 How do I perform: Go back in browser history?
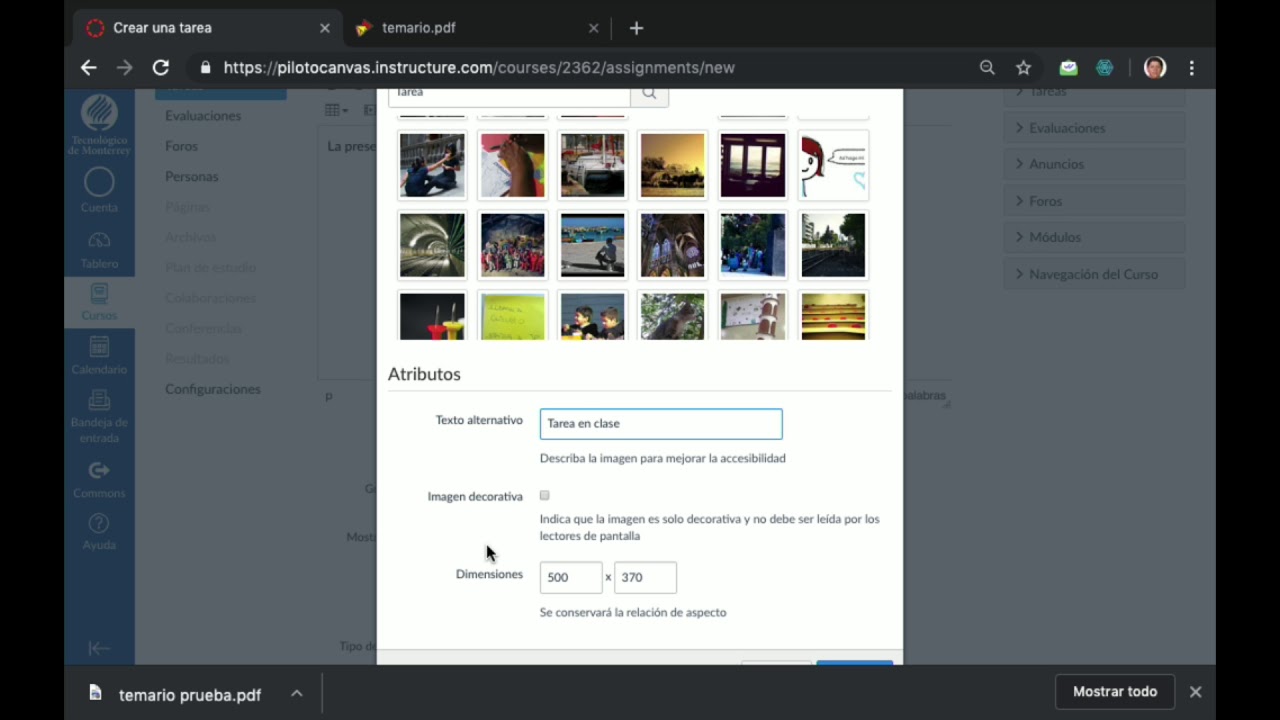[x=88, y=68]
